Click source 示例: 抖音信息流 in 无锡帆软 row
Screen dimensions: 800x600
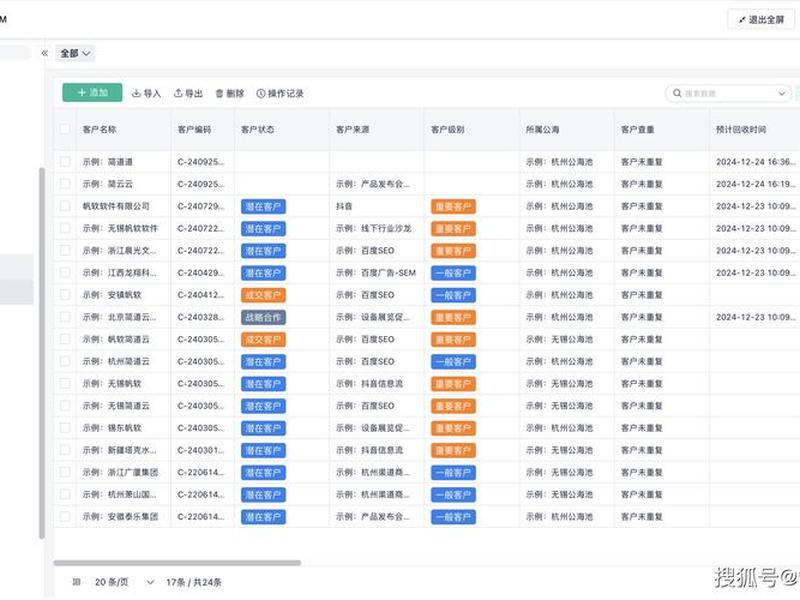point(369,384)
